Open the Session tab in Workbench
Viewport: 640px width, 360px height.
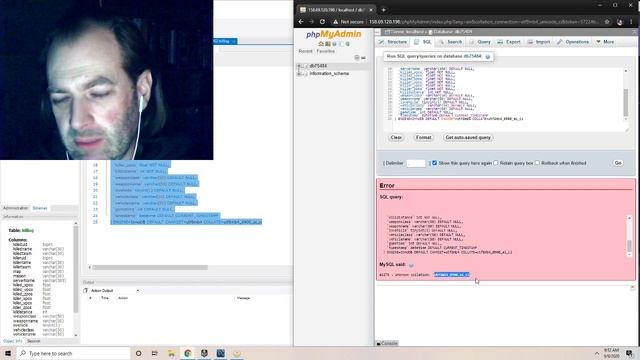[x=33, y=341]
